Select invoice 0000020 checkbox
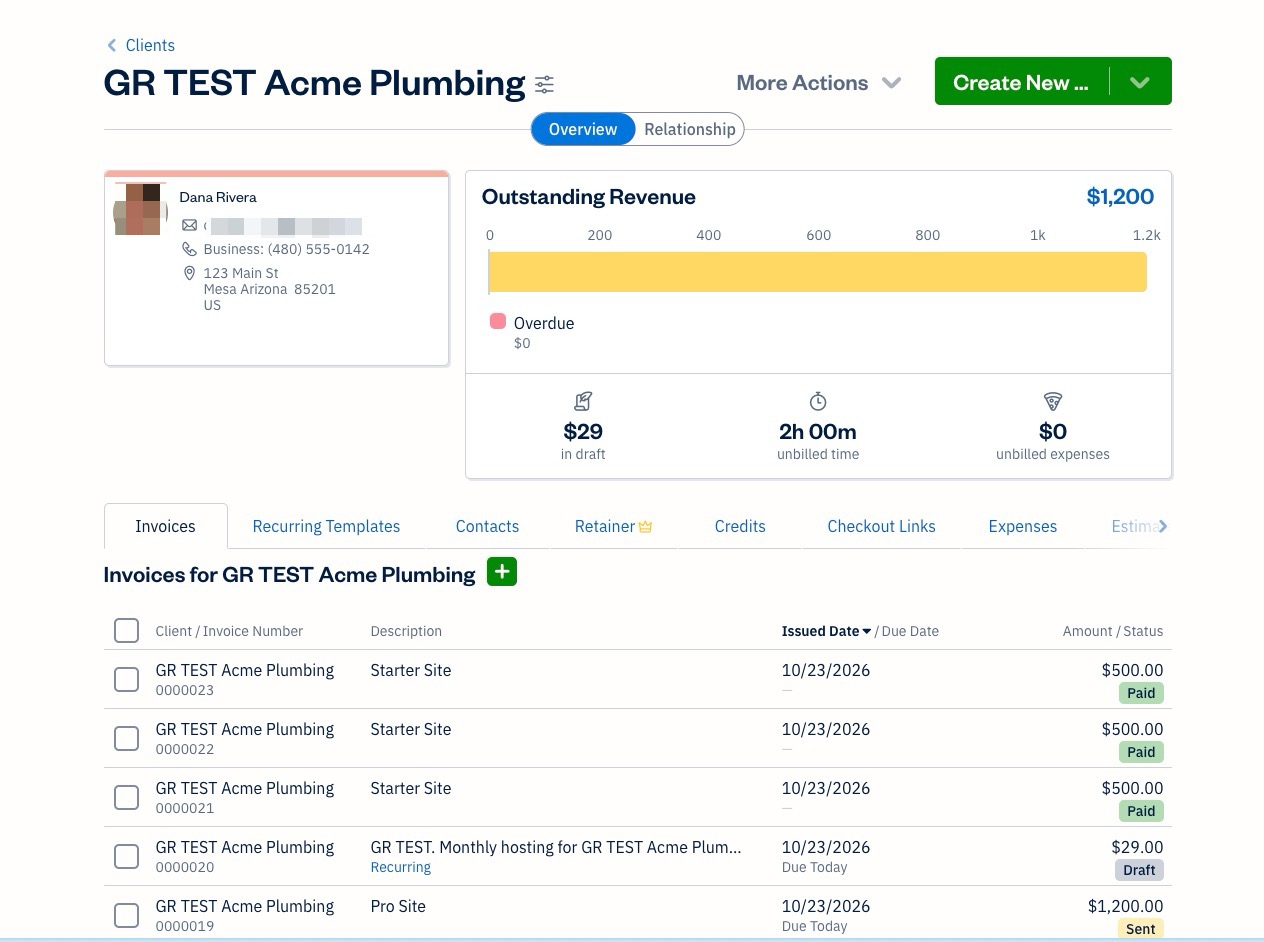Viewport: 1264px width, 942px height. (x=126, y=856)
